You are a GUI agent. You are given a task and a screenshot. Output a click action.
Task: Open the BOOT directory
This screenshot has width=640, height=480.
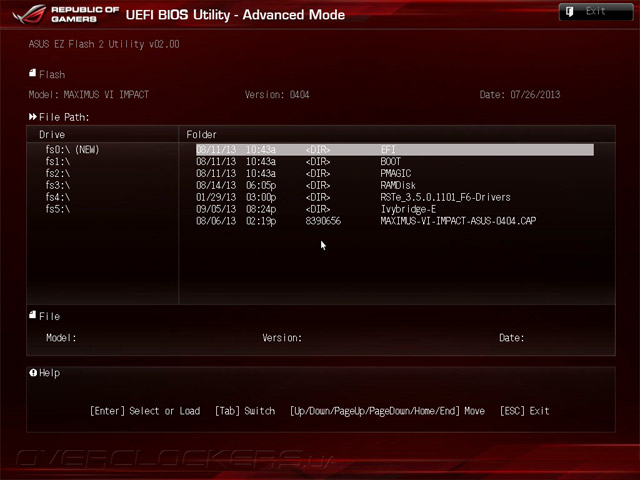390,162
